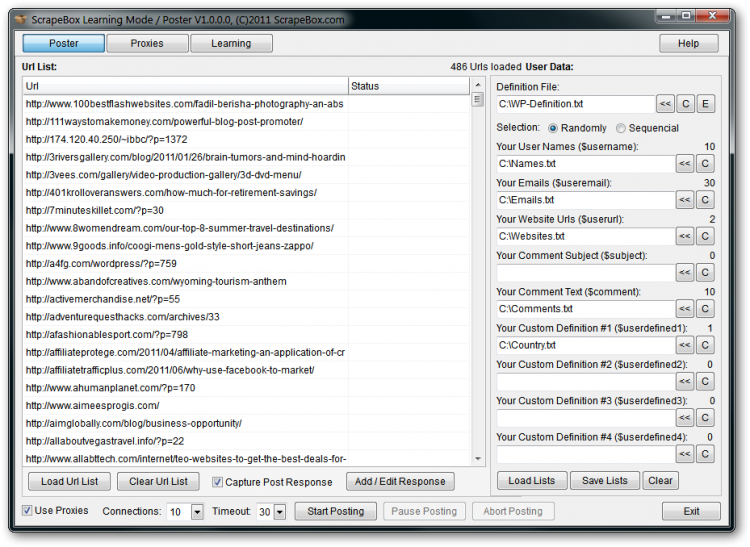The width and height of the screenshot is (750, 547).
Task: Click the Help button
Action: click(x=688, y=44)
